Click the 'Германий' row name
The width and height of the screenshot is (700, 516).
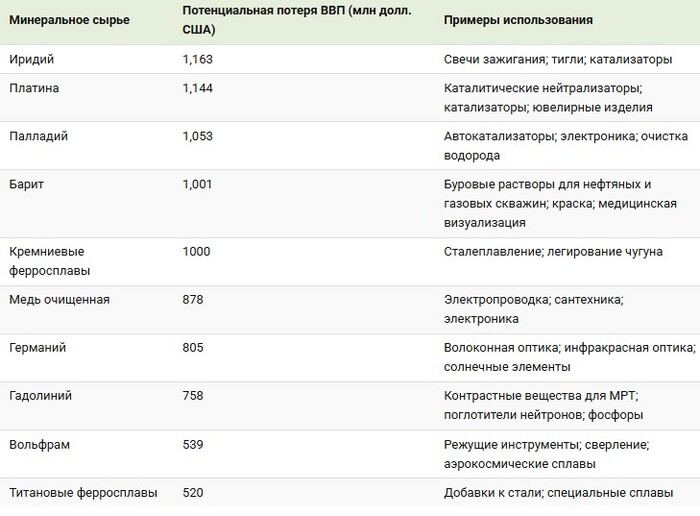click(36, 347)
